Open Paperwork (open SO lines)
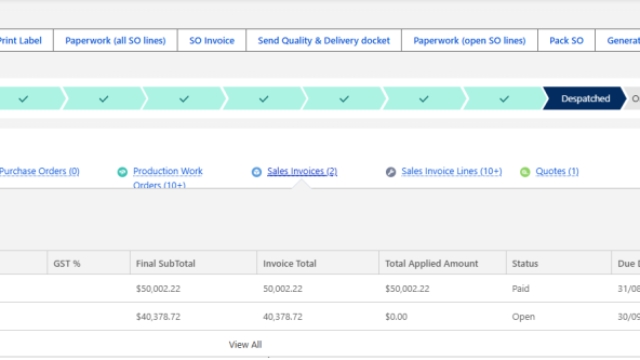The width and height of the screenshot is (640, 360). tap(469, 40)
